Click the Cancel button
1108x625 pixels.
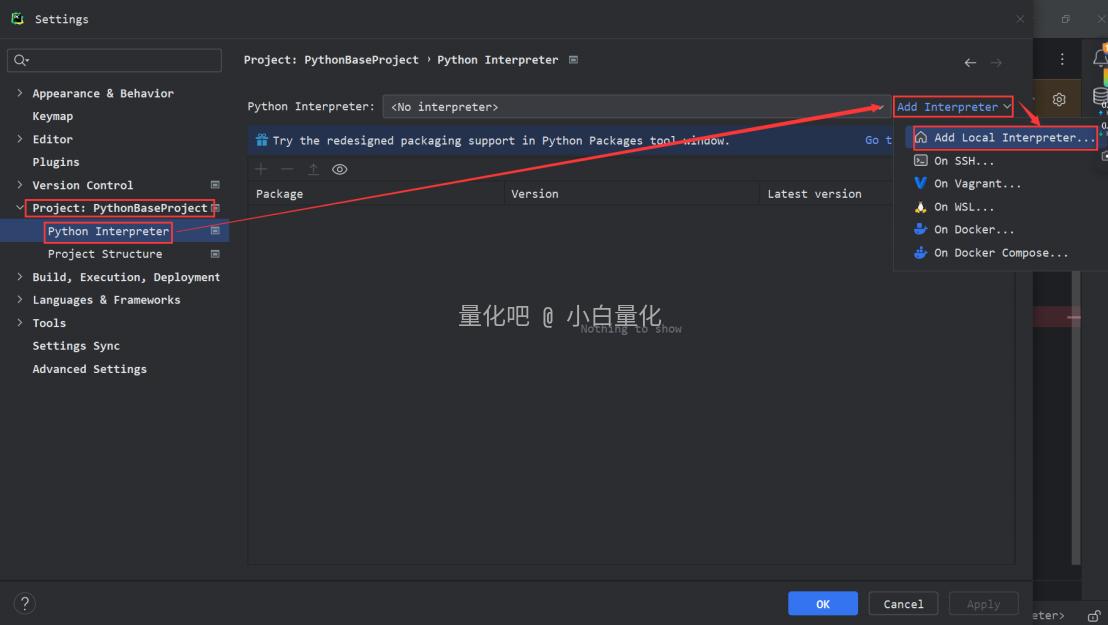(x=903, y=604)
